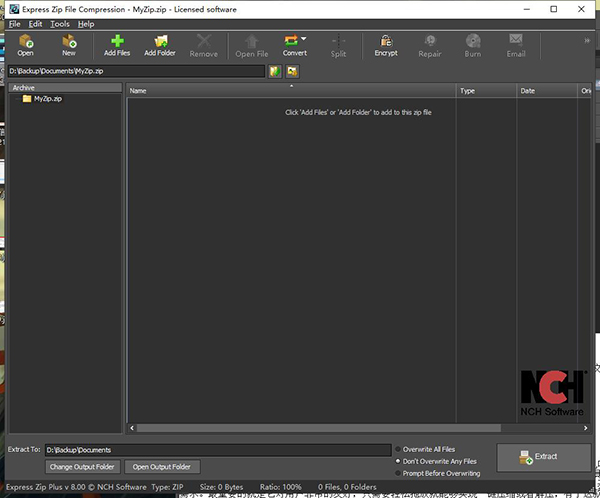
Task: Expand the toolbar overflow chevron
Action: [x=587, y=41]
